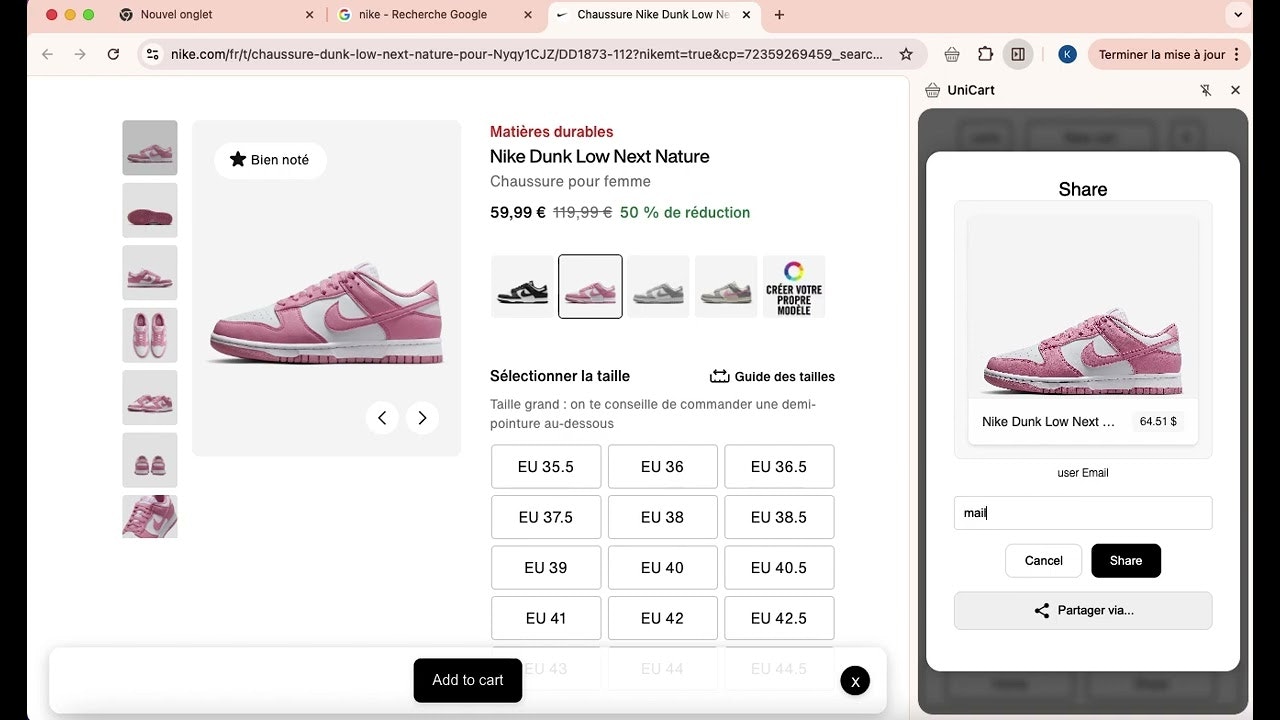Expand the tab search dropdown arrow
The width and height of the screenshot is (1280, 720).
1239,15
